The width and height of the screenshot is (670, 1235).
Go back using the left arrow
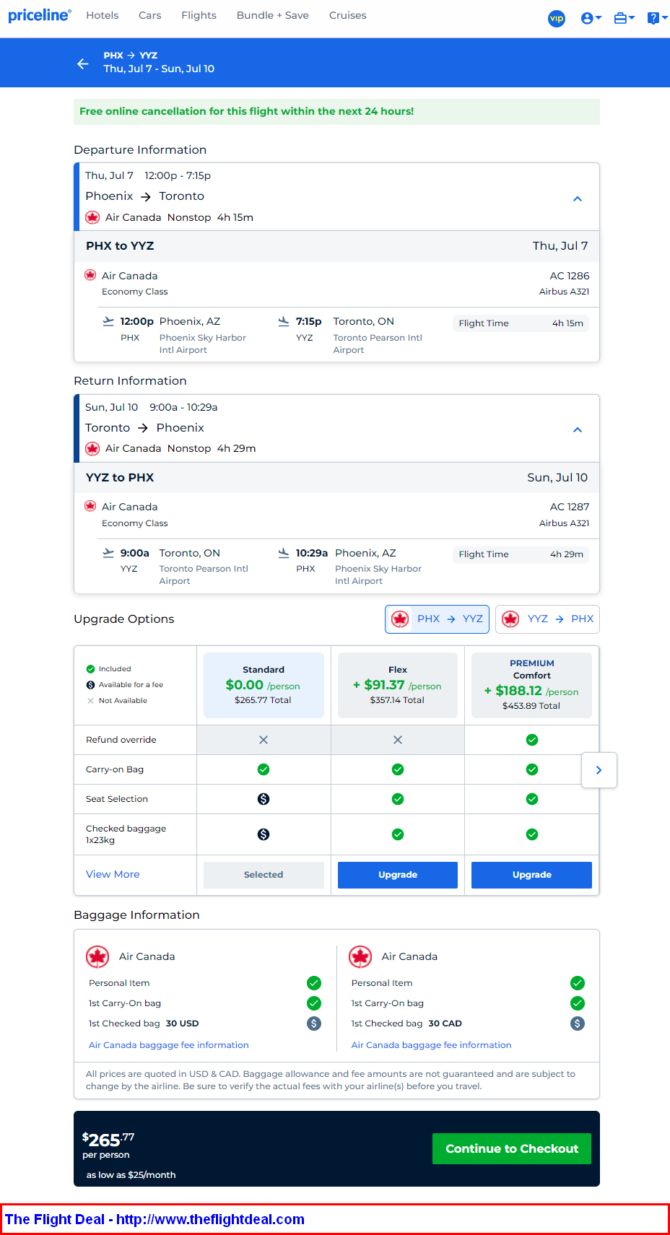tap(83, 63)
